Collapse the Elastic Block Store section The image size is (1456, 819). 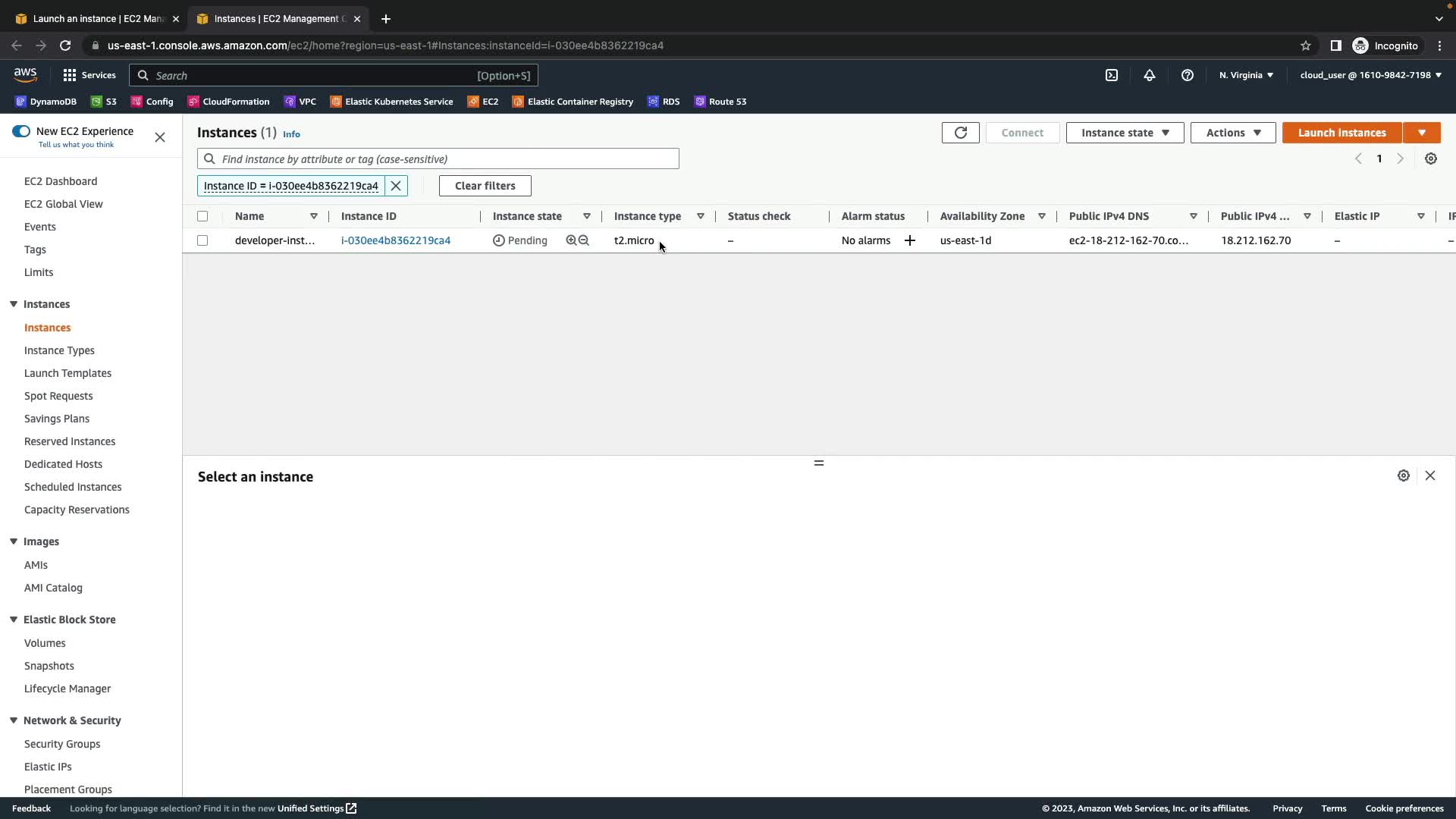[14, 620]
